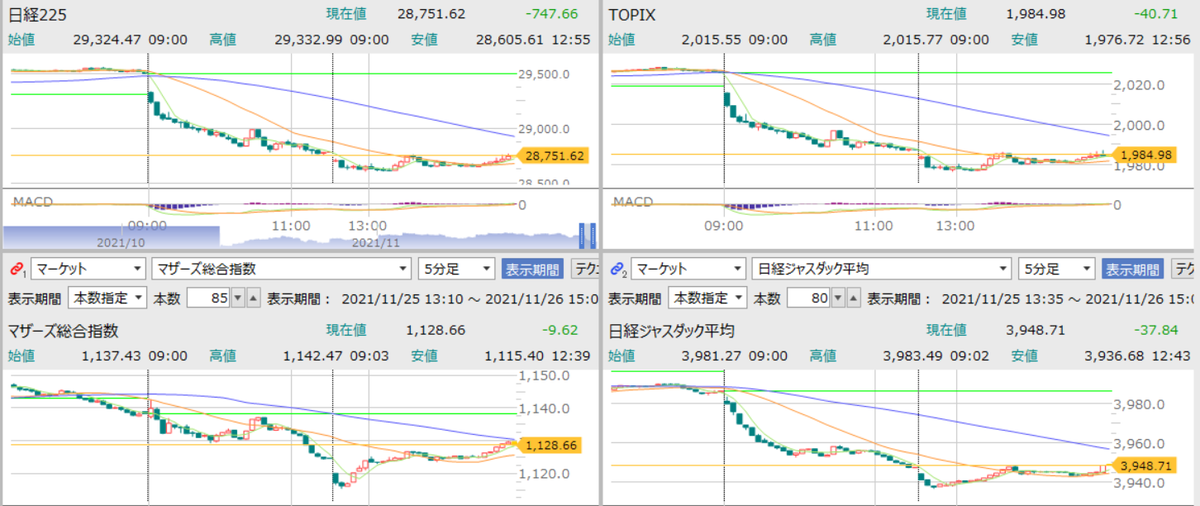This screenshot has height=506, width=1200.
Task: Decrease the 本数 value 80 with down arrow
Action: tap(838, 298)
